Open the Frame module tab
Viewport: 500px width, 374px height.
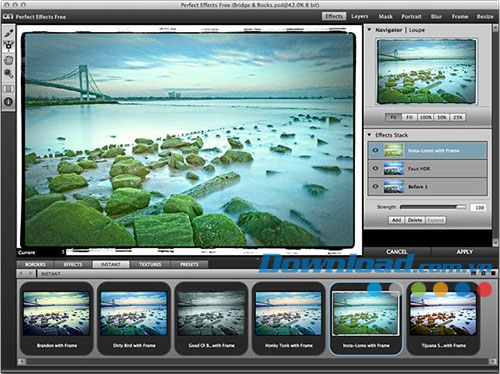point(460,16)
